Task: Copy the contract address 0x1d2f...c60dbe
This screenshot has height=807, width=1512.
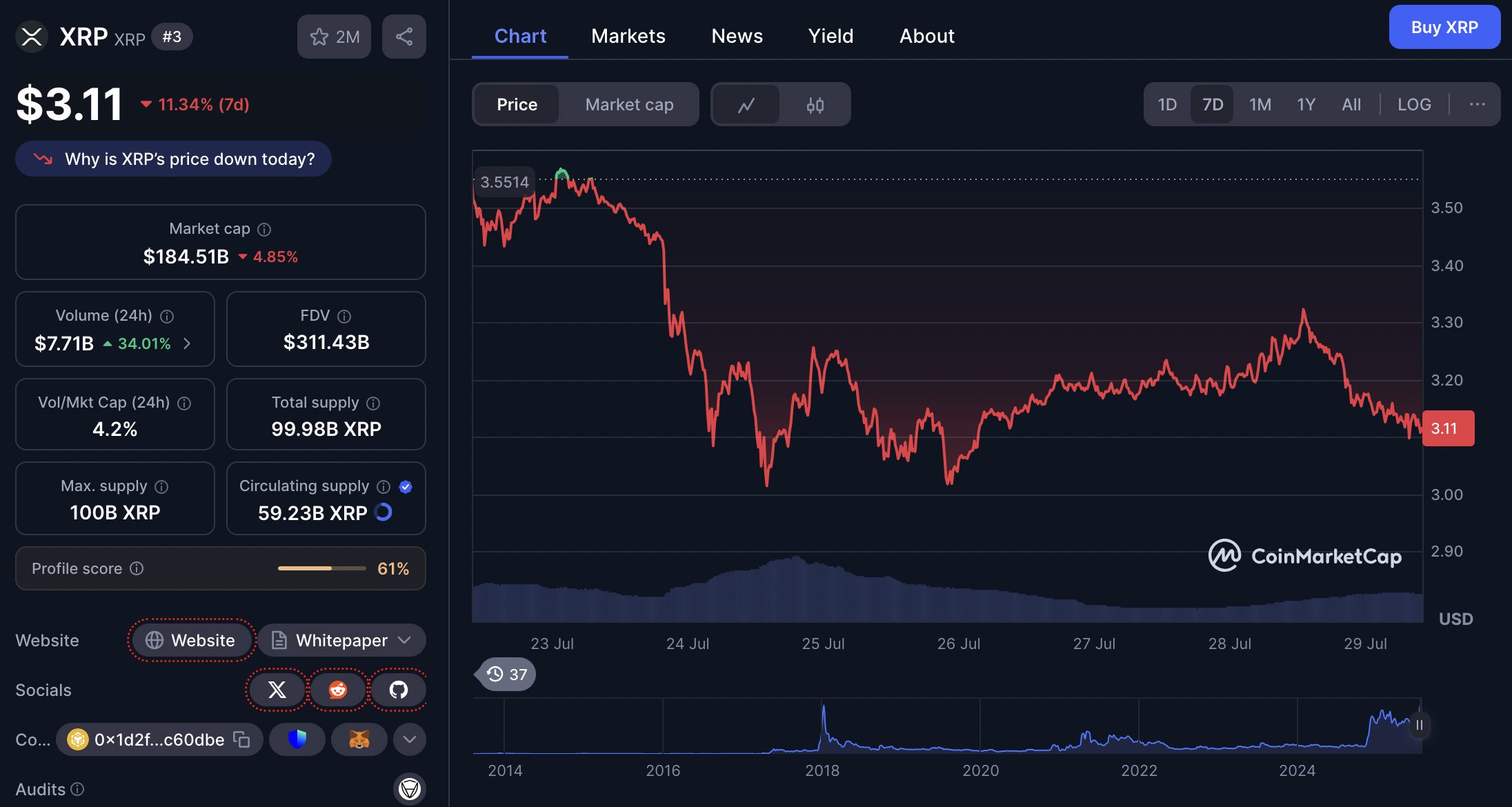Action: point(241,739)
